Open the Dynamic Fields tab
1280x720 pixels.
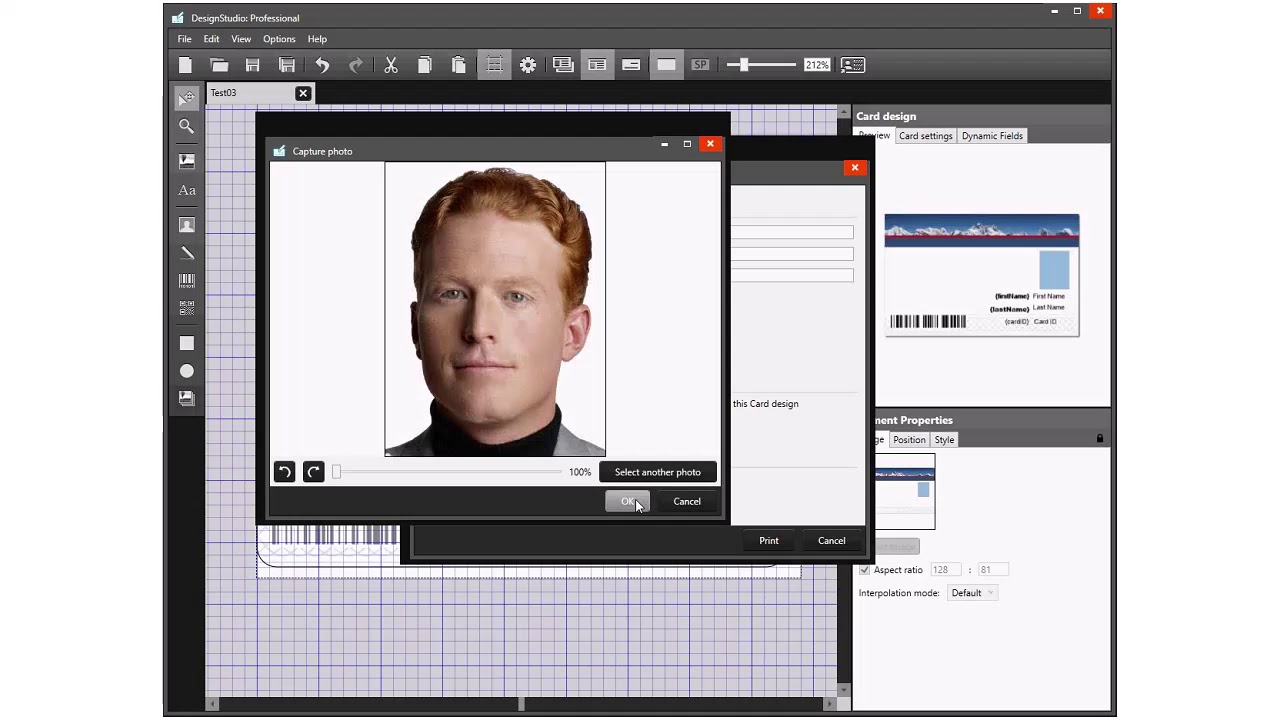992,136
